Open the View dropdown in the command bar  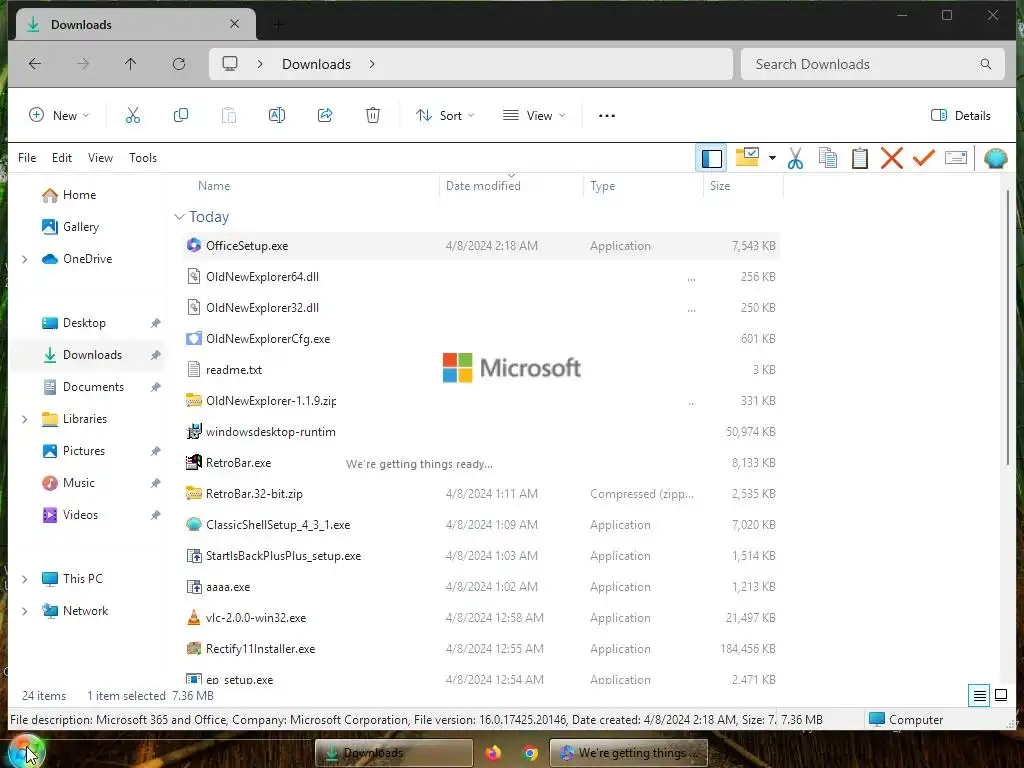[x=534, y=116]
